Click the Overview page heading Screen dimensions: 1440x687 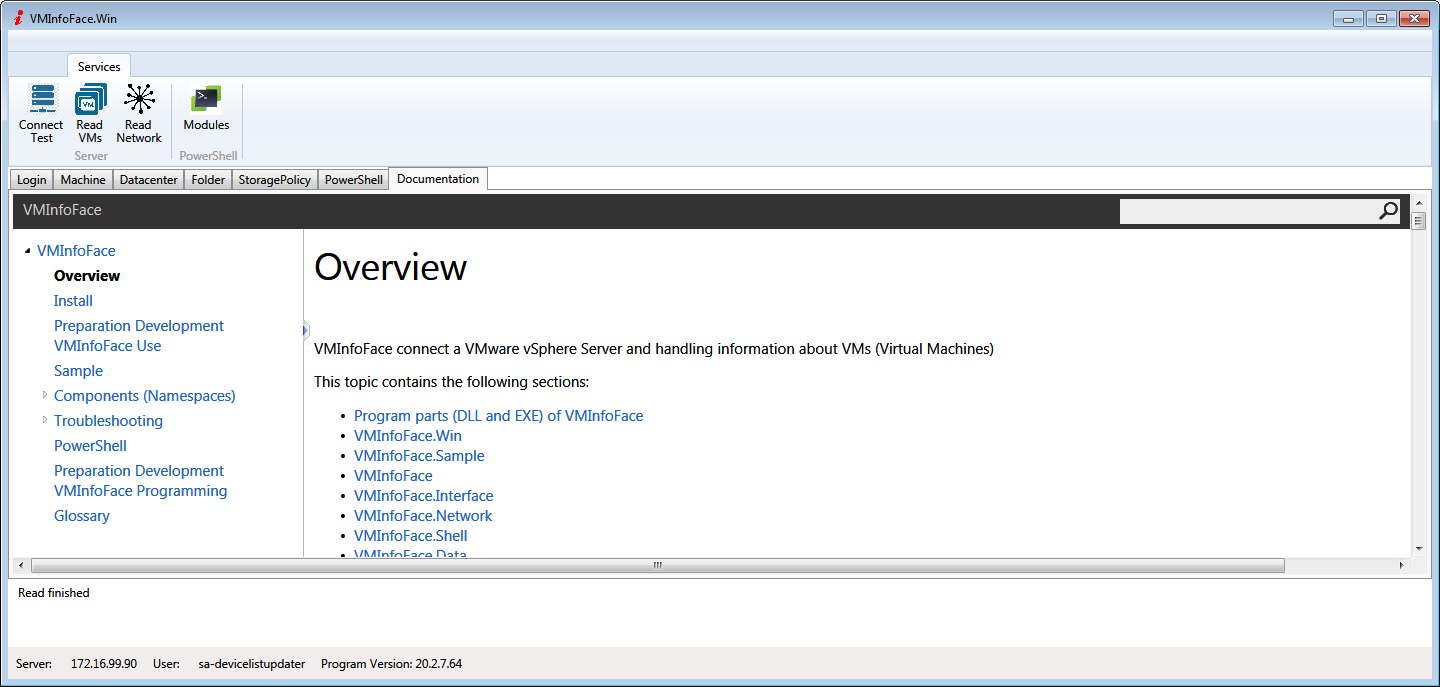coord(390,267)
